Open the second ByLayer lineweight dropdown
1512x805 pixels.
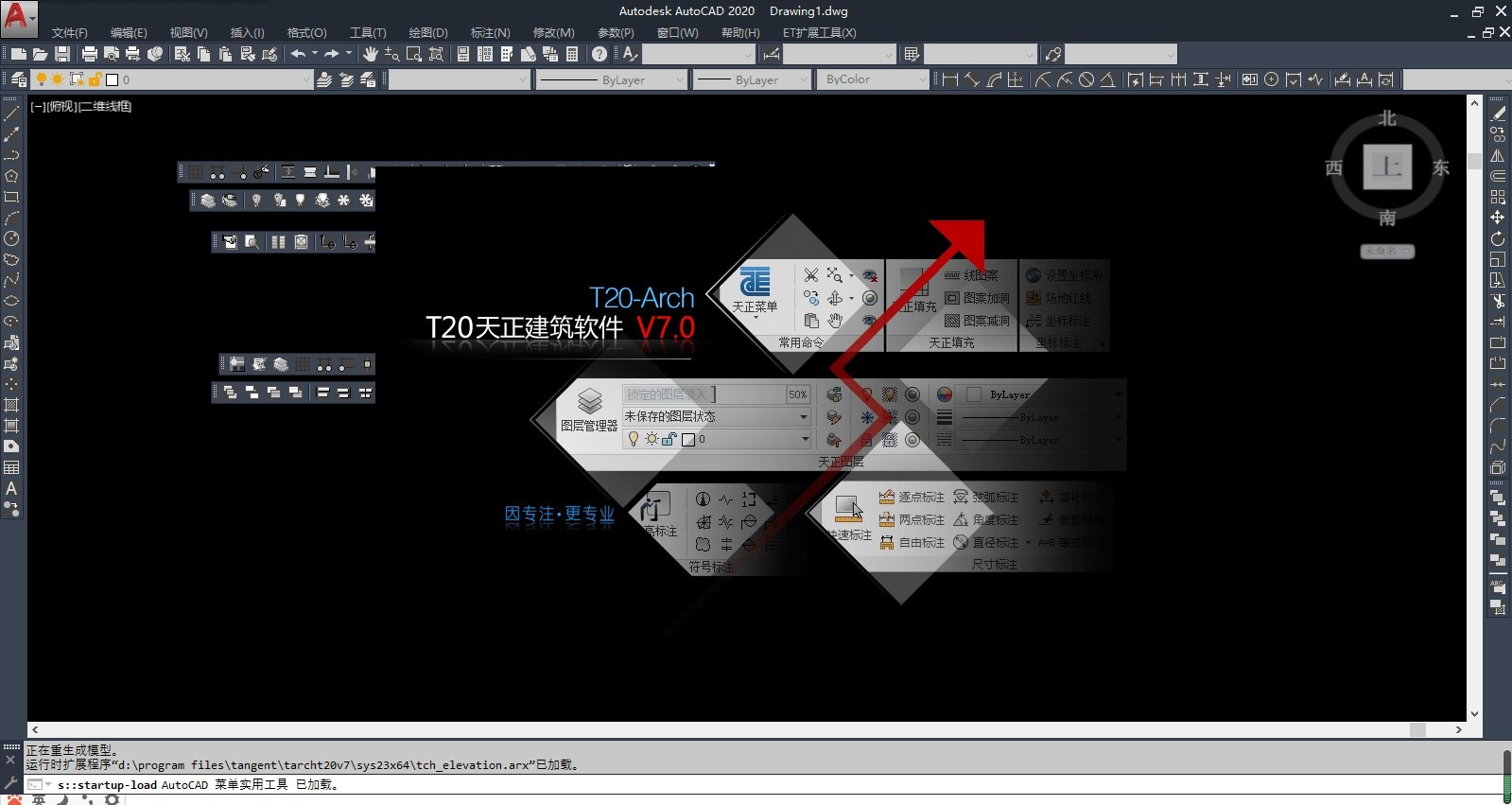[804, 80]
